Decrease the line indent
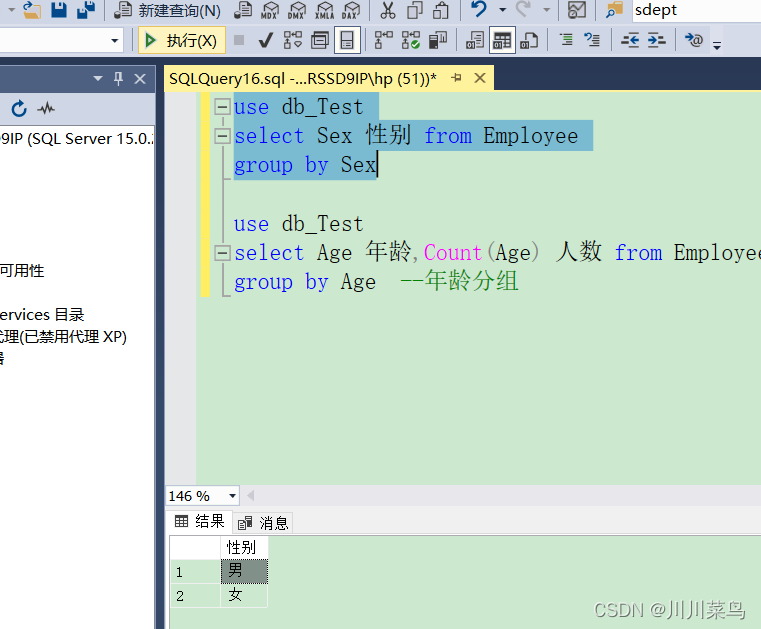Image resolution: width=761 pixels, height=629 pixels. (630, 40)
